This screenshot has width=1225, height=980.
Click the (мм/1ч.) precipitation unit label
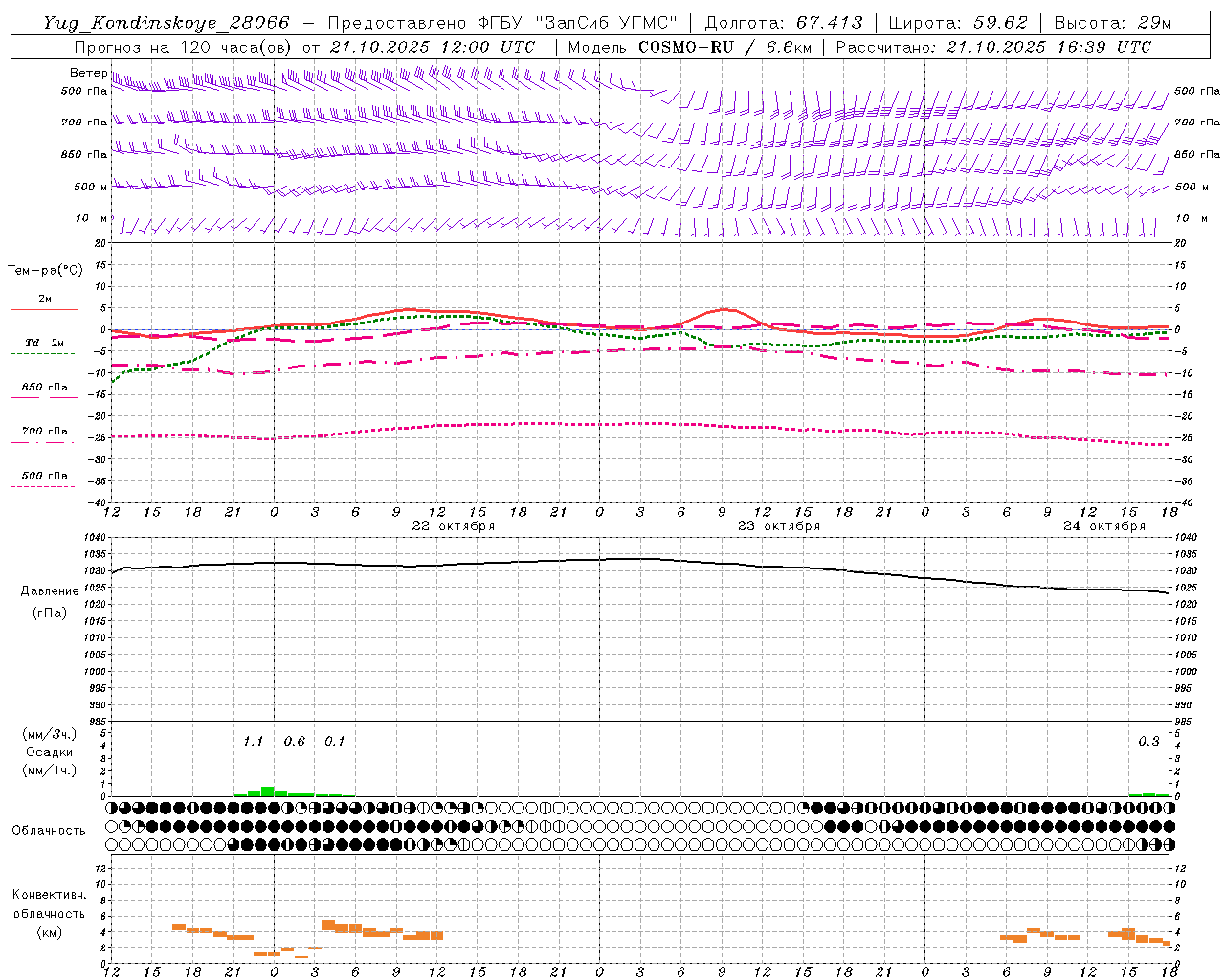[x=50, y=770]
